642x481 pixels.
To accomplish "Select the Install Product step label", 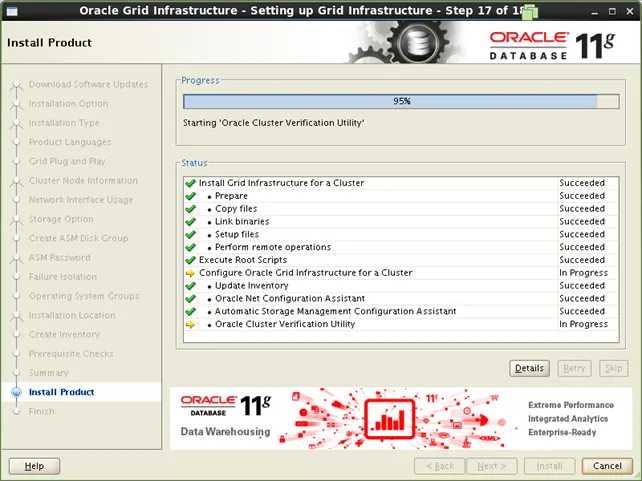I will tap(61, 392).
